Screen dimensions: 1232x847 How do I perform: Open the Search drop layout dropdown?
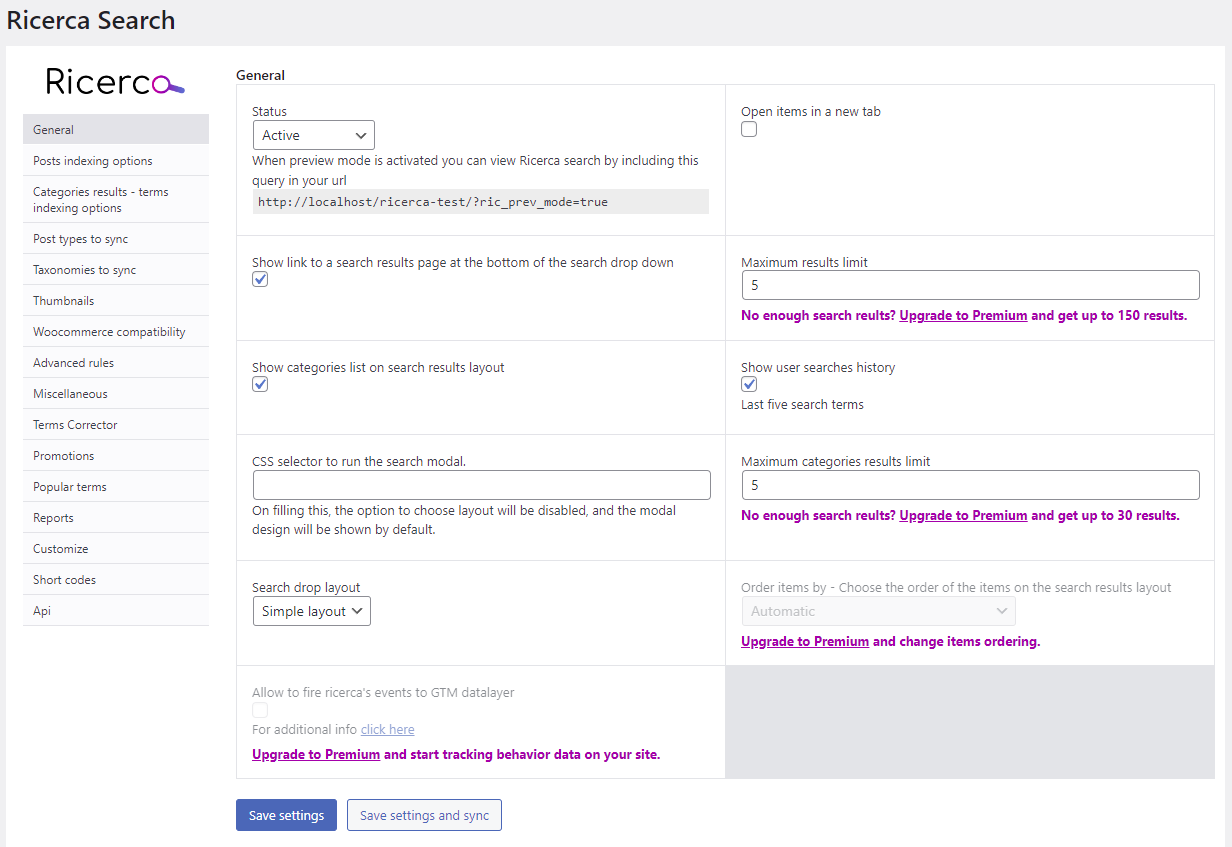click(x=311, y=611)
